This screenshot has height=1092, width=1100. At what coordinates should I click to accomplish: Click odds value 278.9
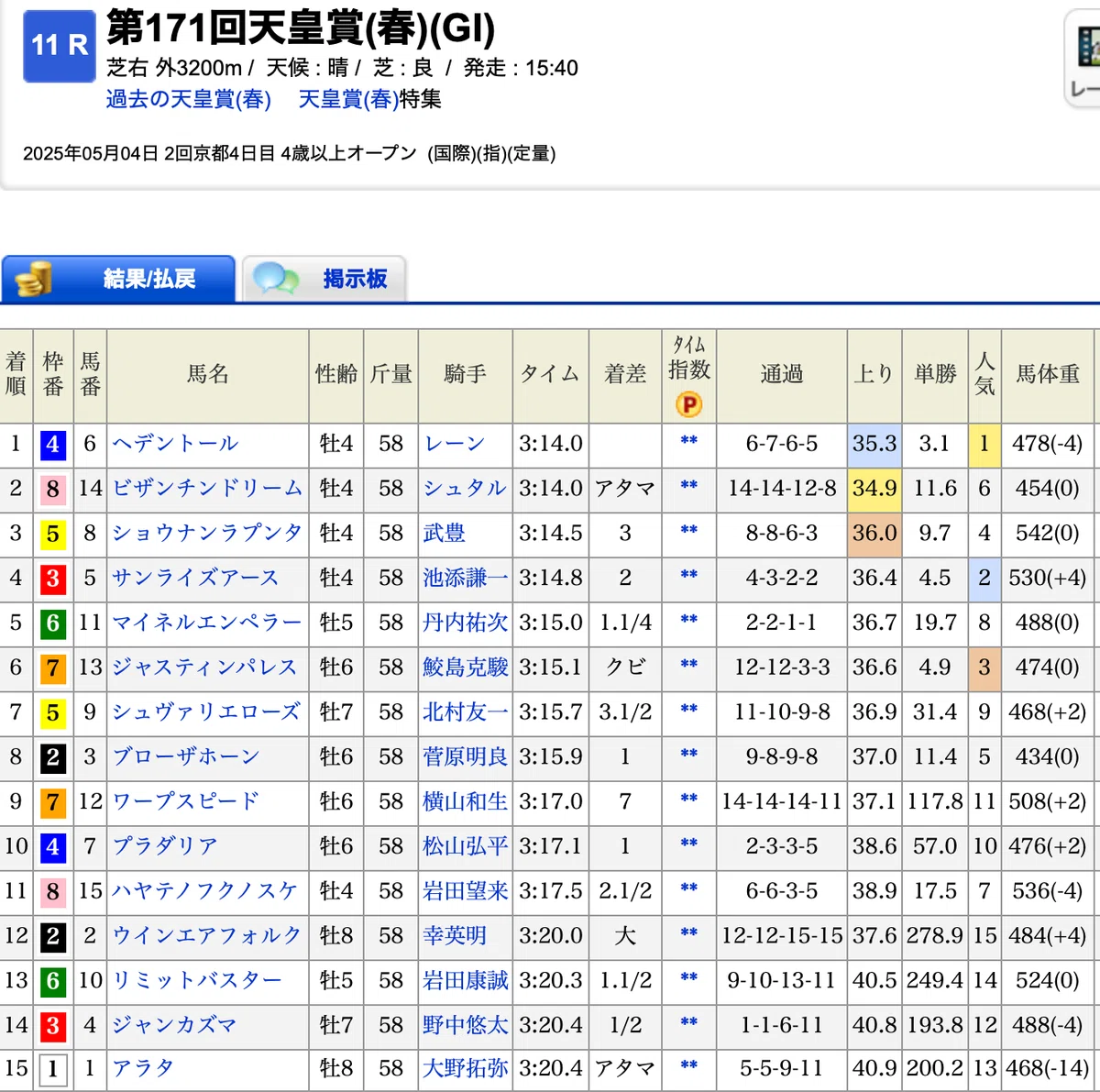click(935, 936)
